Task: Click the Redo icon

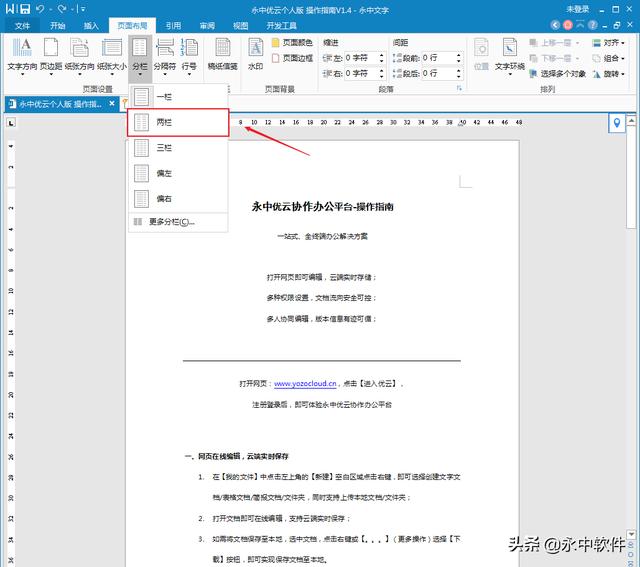Action: click(x=62, y=9)
